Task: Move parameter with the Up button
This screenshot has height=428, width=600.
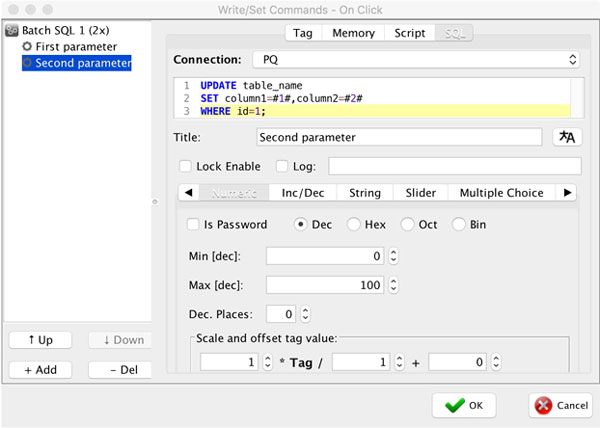Action: coord(41,340)
